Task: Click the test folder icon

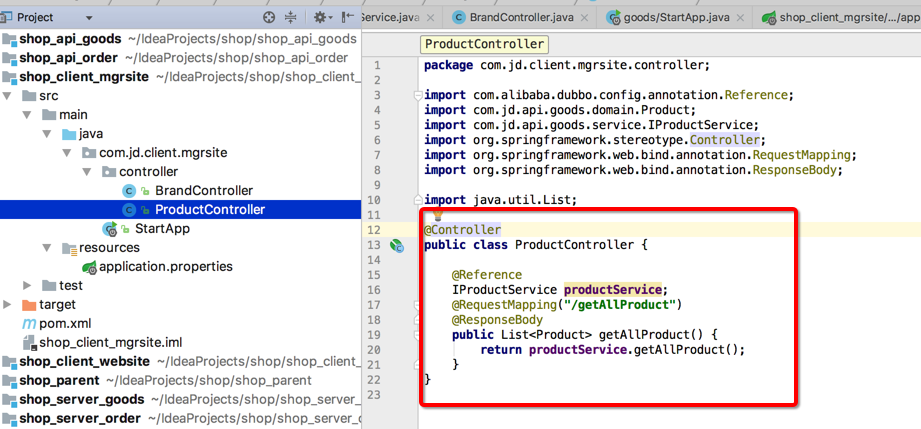Action: point(49,286)
